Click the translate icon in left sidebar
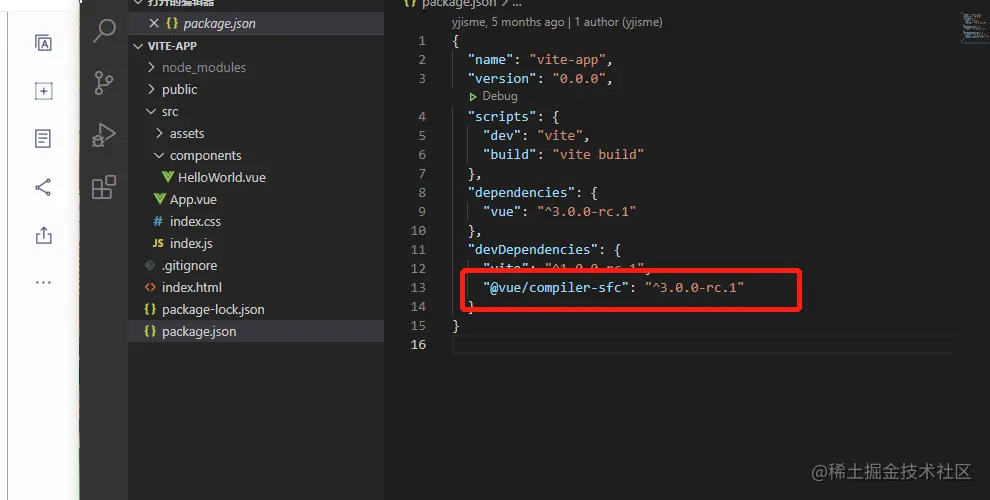990x500 pixels. pos(43,43)
